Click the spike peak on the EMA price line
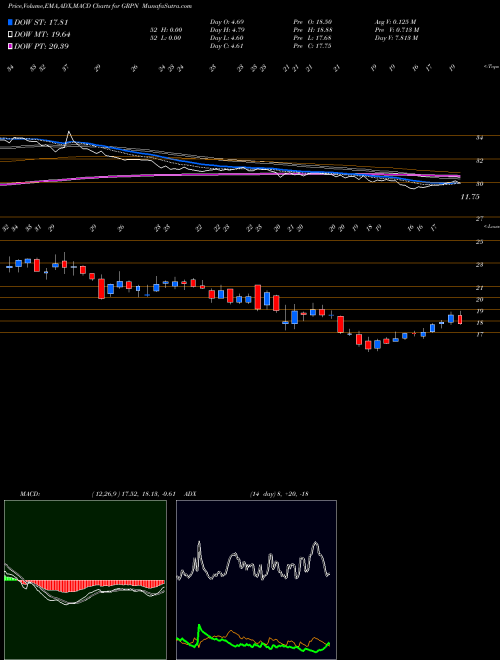The height and width of the screenshot is (660, 500). (69, 133)
